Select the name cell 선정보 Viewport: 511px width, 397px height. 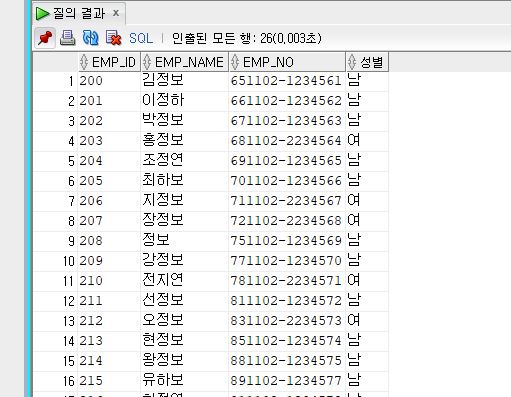coord(185,301)
